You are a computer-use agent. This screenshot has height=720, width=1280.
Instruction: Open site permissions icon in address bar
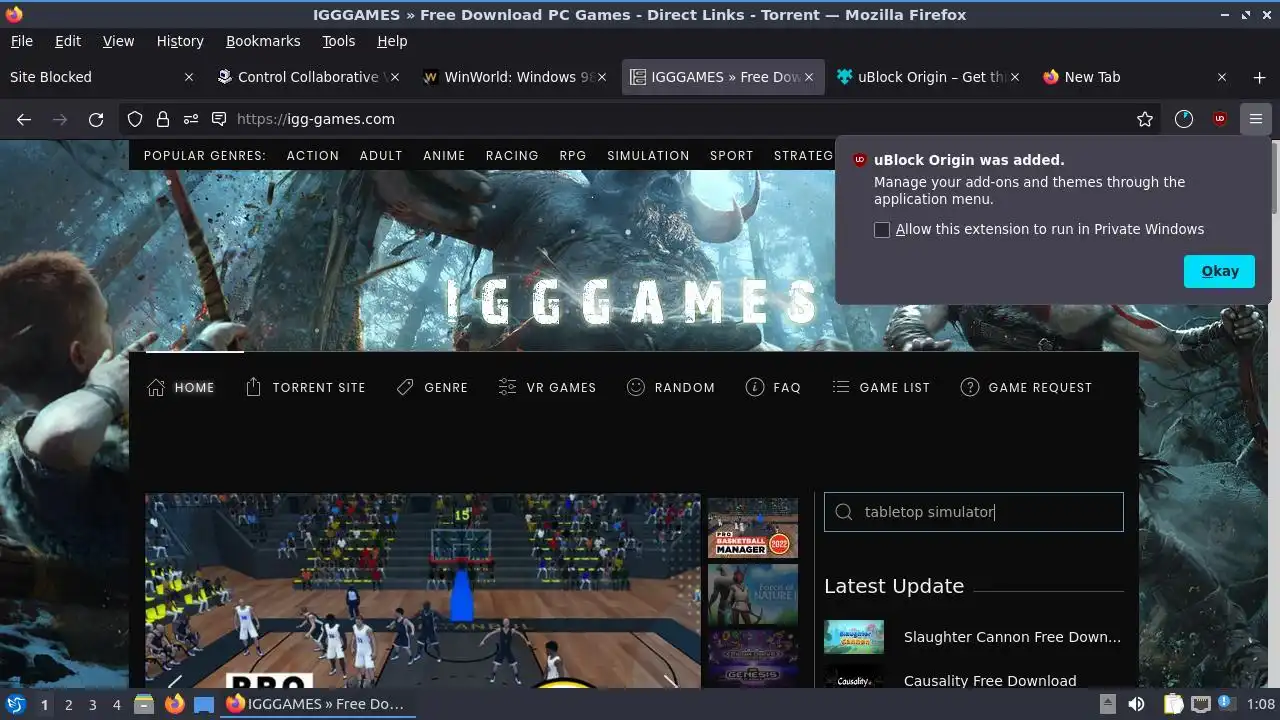[191, 119]
